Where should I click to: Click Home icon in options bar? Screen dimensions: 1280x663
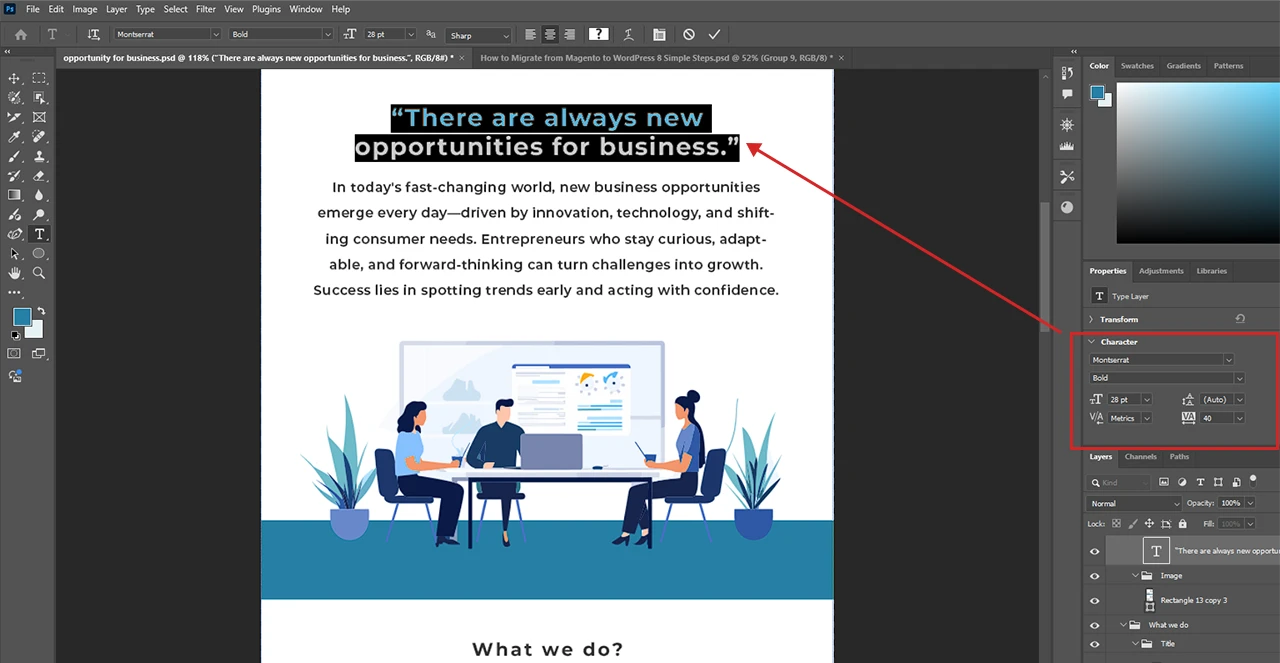[x=21, y=34]
